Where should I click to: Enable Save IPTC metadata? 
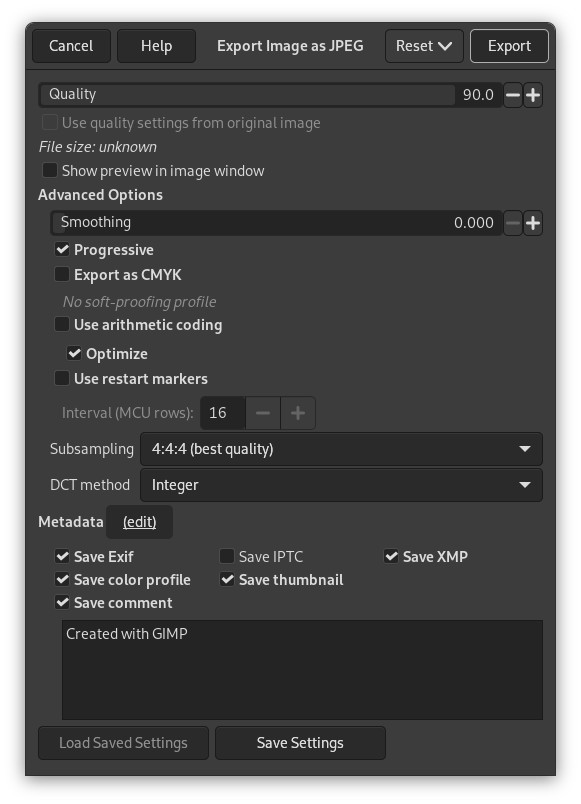click(x=226, y=556)
